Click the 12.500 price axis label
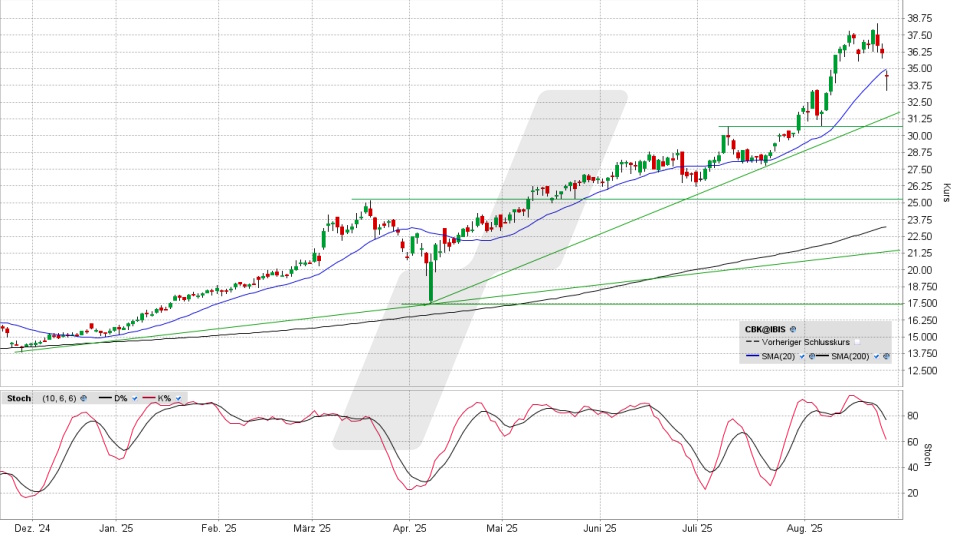Screen dimensions: 960x540 (x=920, y=370)
